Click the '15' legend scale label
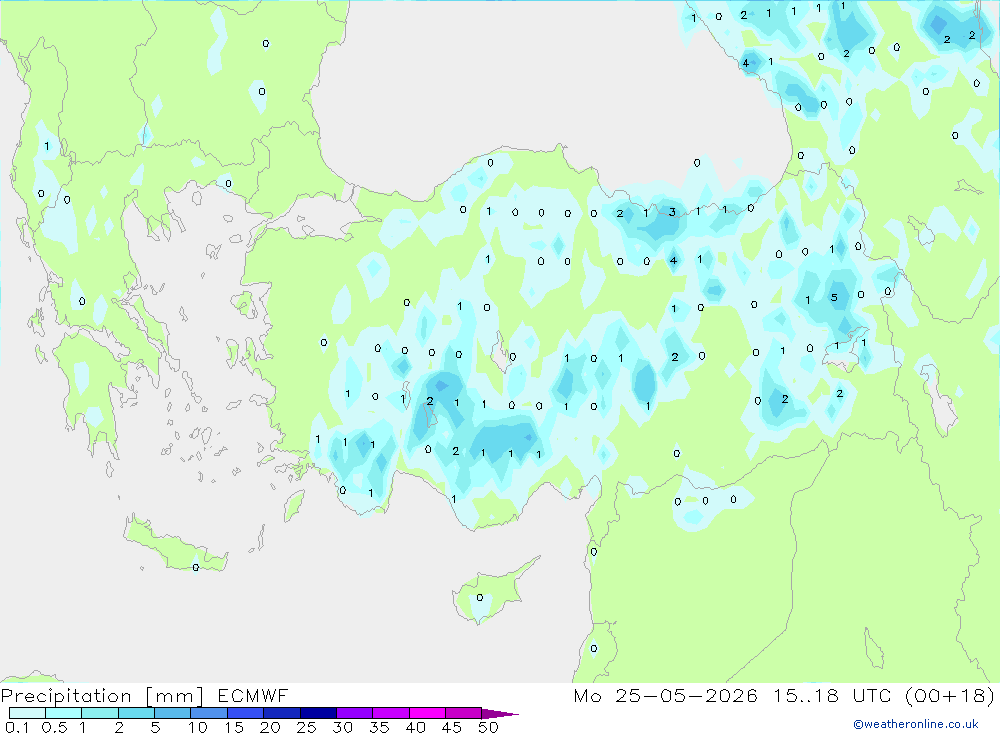Viewport: 1000px width, 733px height. pyautogui.click(x=234, y=727)
